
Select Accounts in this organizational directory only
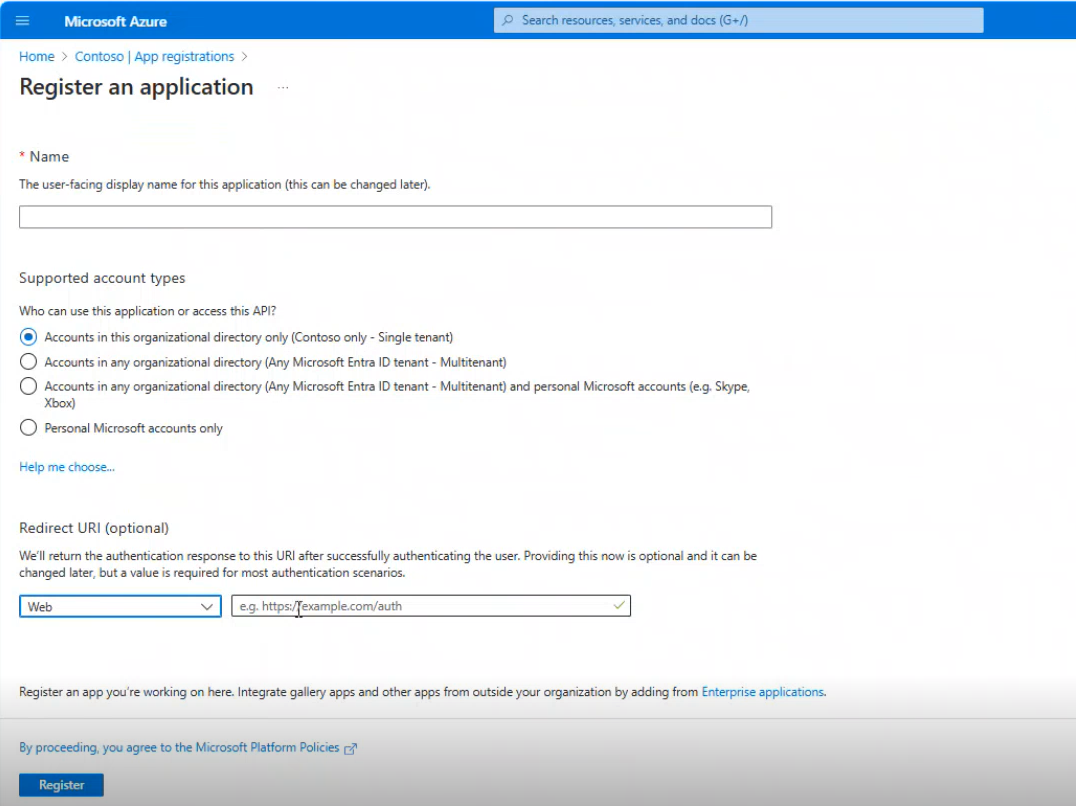[x=28, y=337]
